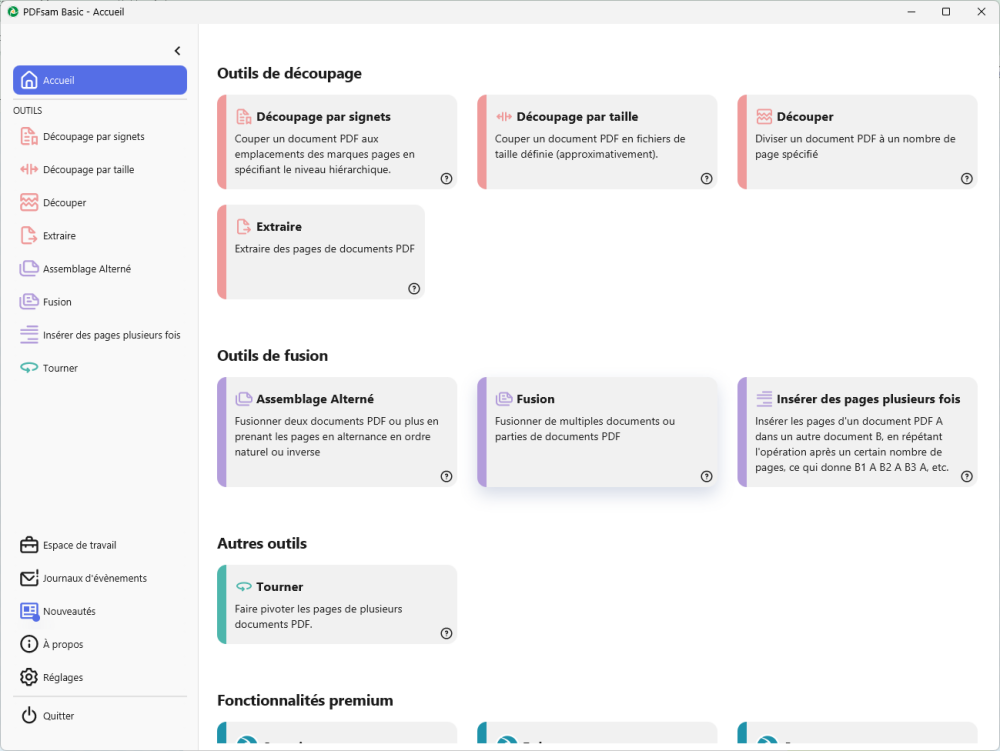The height and width of the screenshot is (751, 1000).
Task: Open the Assemblage Alterné tool card
Action: click(x=337, y=432)
